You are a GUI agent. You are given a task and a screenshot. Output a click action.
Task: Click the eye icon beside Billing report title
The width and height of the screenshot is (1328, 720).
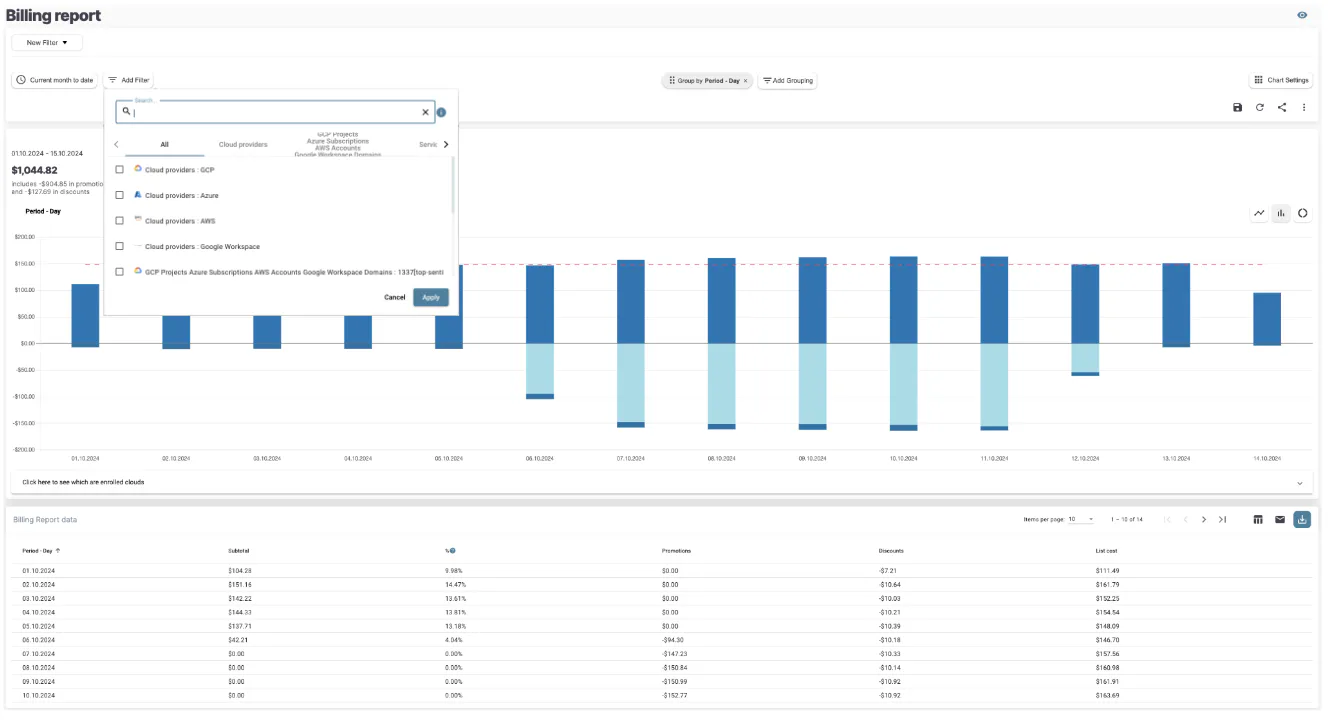pyautogui.click(x=1302, y=15)
